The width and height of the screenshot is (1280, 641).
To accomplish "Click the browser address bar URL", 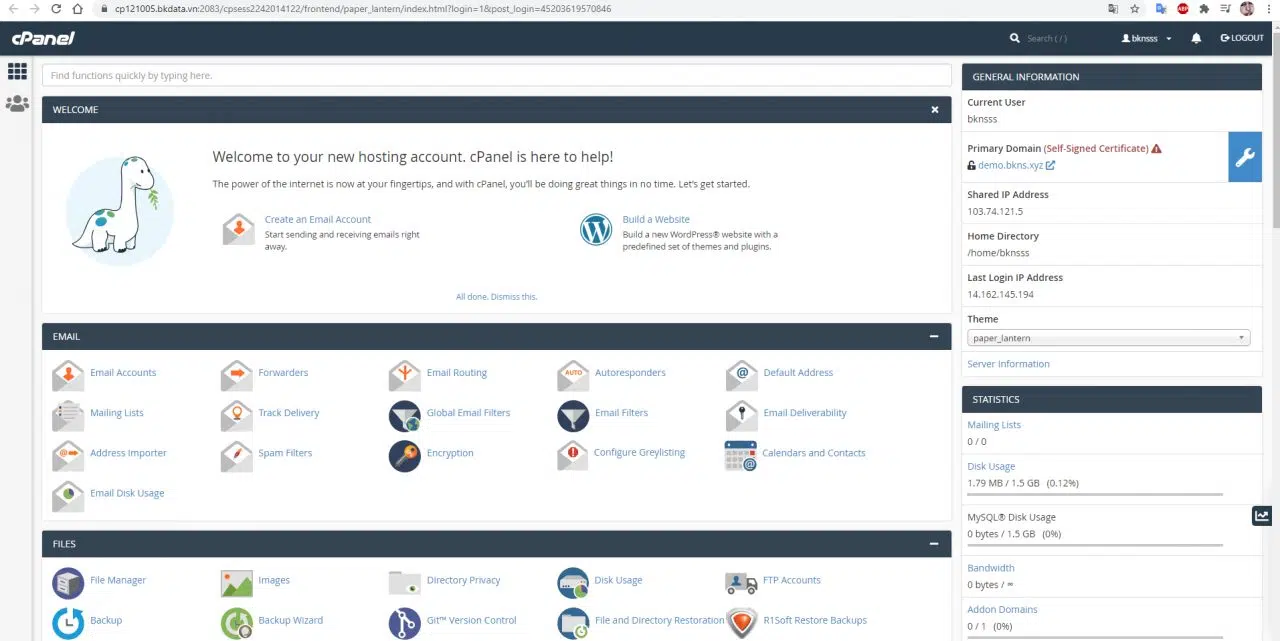I will tap(362, 9).
